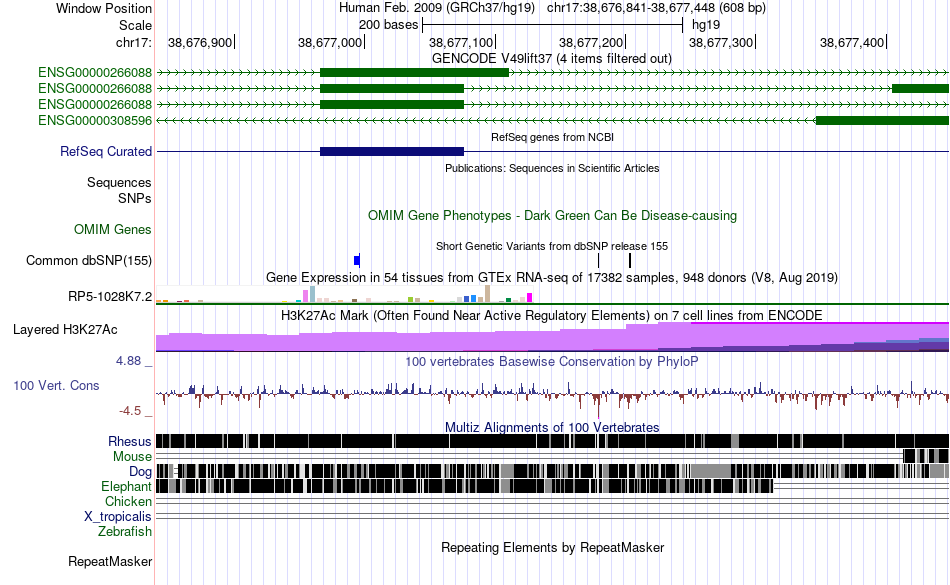Screen dimensions: 950x585
Task: Click the Dog species label
Action: click(x=140, y=472)
